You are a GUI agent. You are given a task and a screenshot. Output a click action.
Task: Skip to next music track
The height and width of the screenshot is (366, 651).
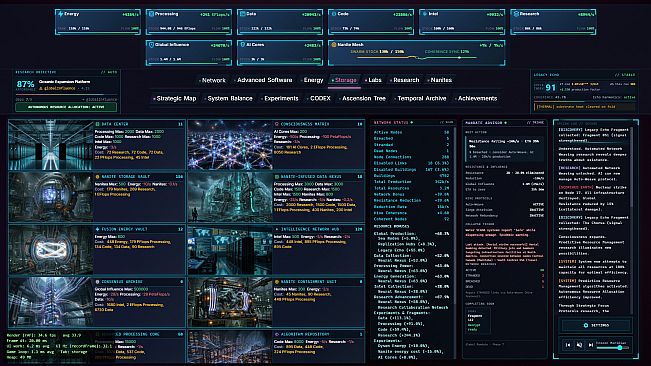tap(590, 345)
